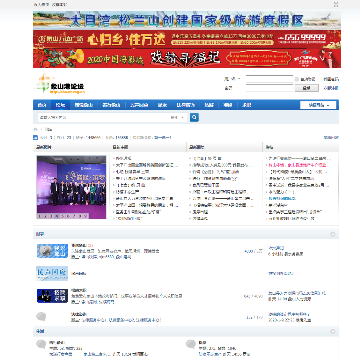Open the 2020中国海影城 banner ad
Image resolution: width=360 pixels, height=360 pixels.
[187, 58]
